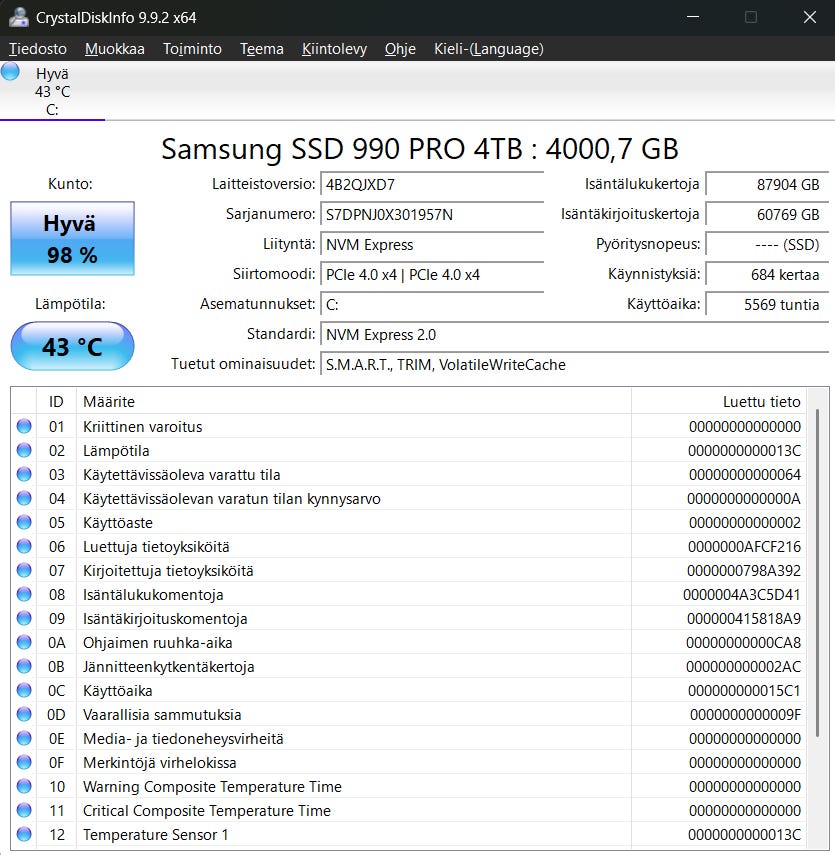Click raw value 0000004A3C5D41
This screenshot has height=855, width=835.
(x=742, y=594)
